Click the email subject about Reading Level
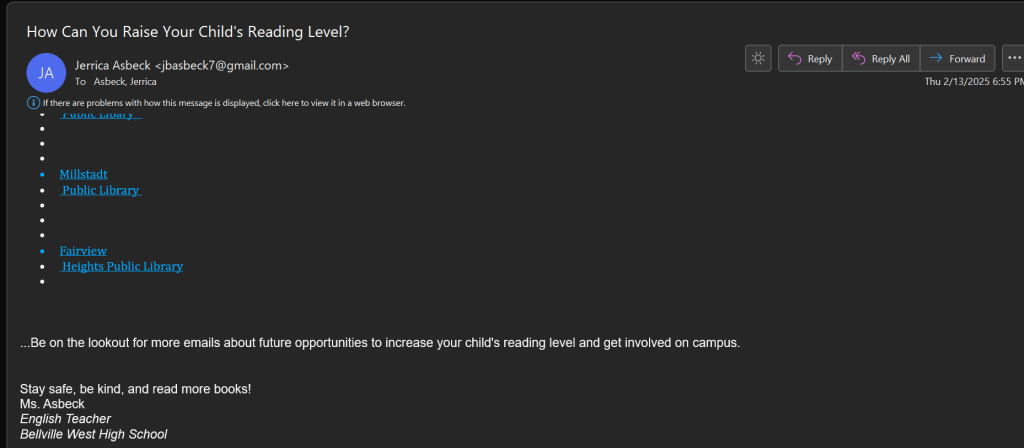1024x448 pixels. (x=188, y=31)
